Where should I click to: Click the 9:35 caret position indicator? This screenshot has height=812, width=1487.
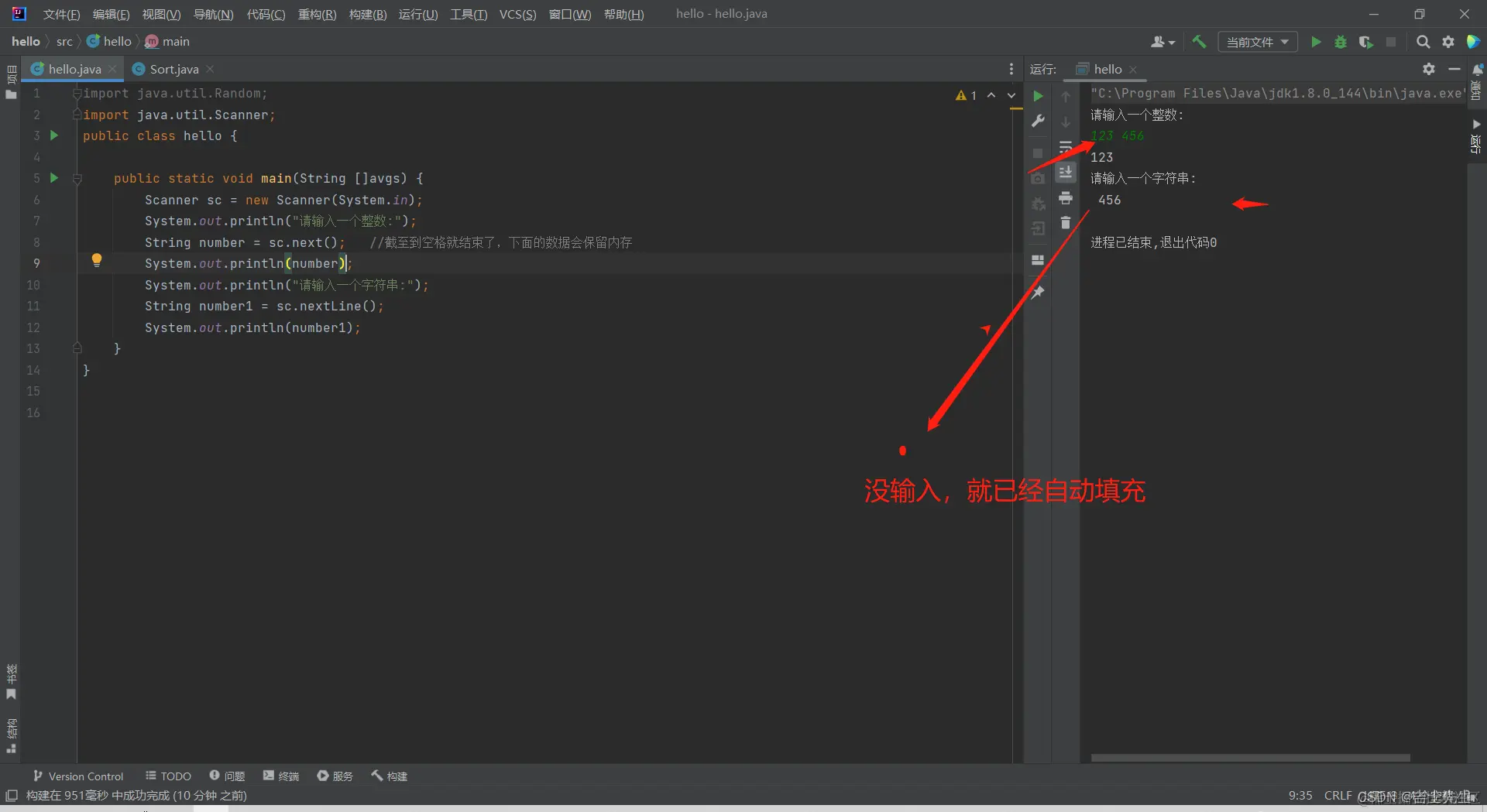[x=1300, y=796]
